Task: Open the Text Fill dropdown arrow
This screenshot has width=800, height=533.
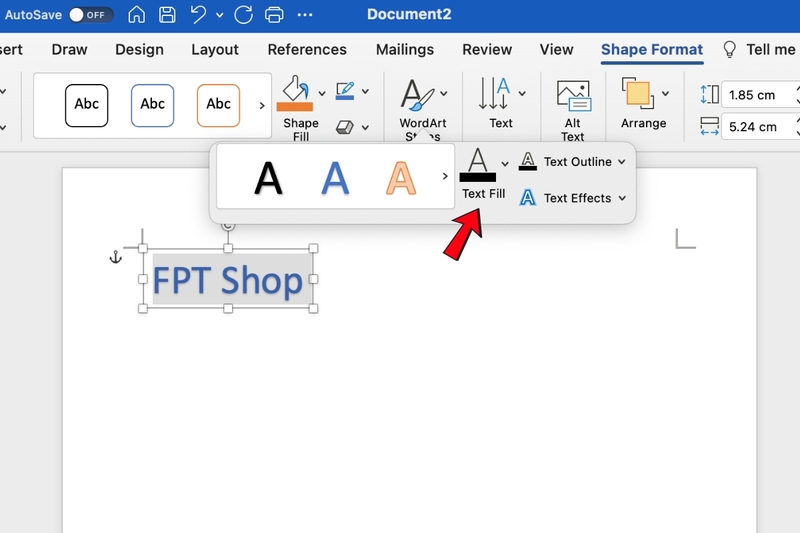Action: tap(505, 164)
